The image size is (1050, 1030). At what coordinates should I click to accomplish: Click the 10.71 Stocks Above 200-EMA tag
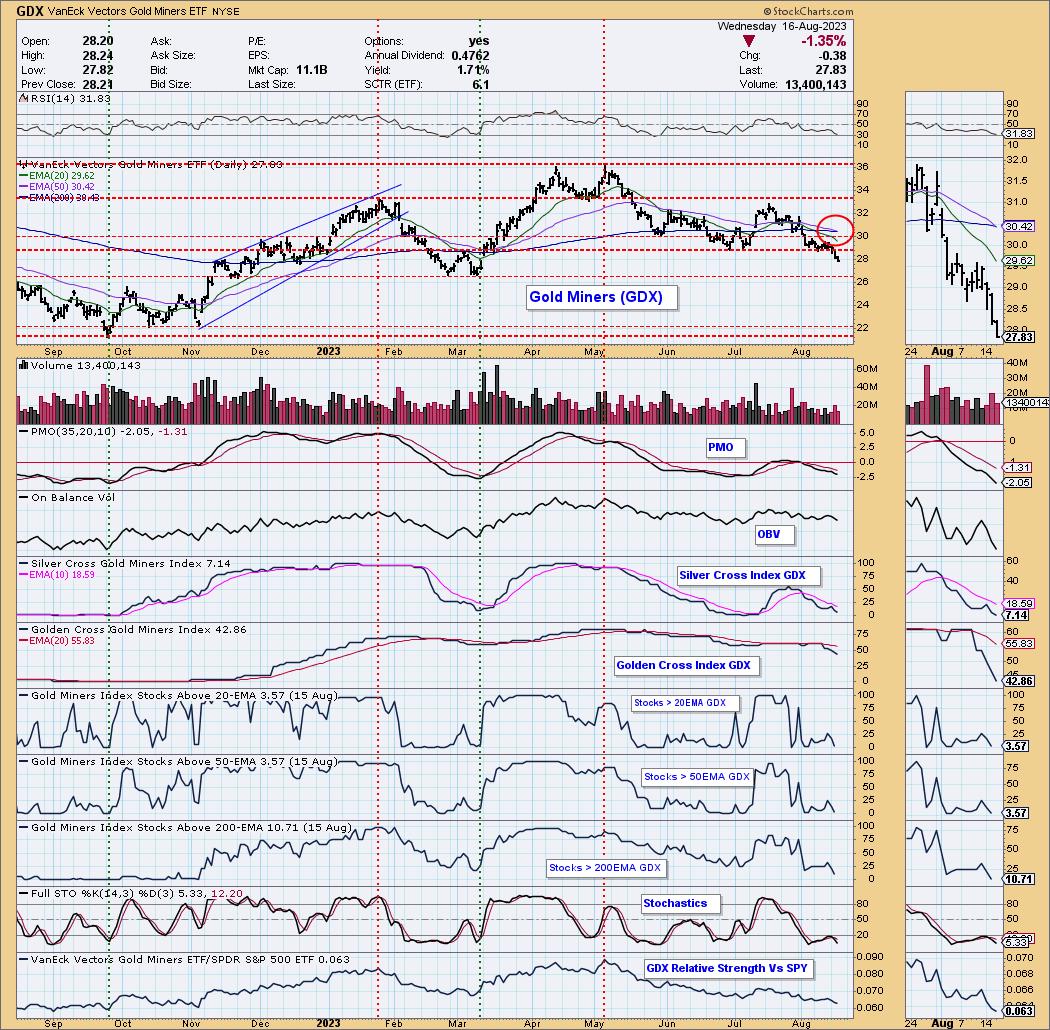(1019, 879)
